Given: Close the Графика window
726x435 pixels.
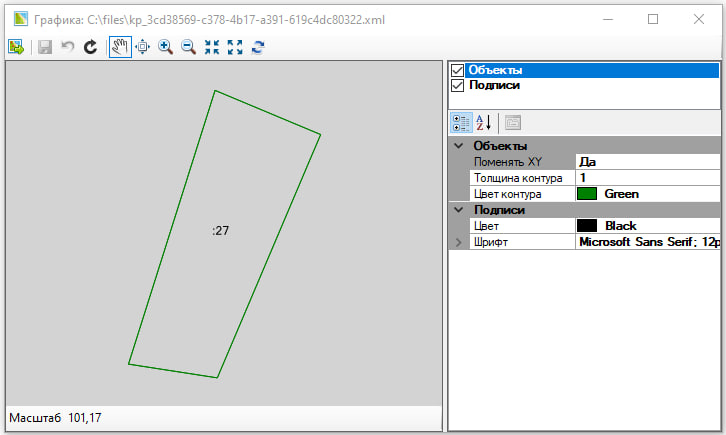Looking at the screenshot, I should [x=699, y=19].
